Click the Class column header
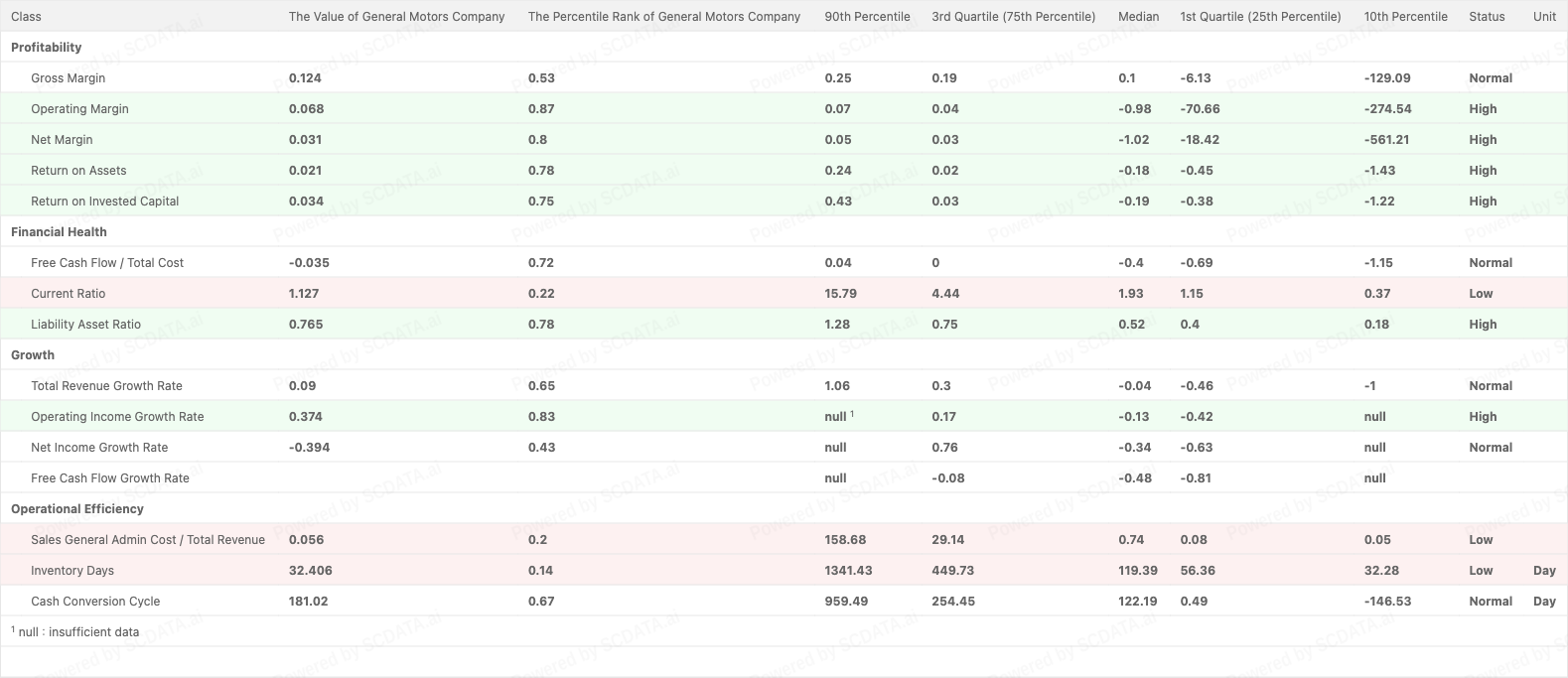 26,16
